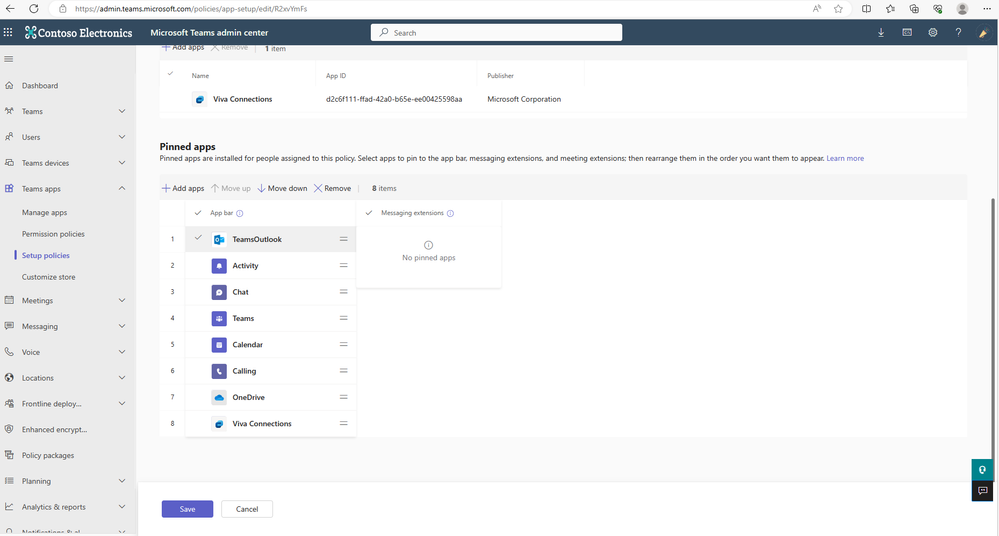Expand the Messaging navigation section
Image resolution: width=999 pixels, height=536 pixels.
pyautogui.click(x=122, y=326)
